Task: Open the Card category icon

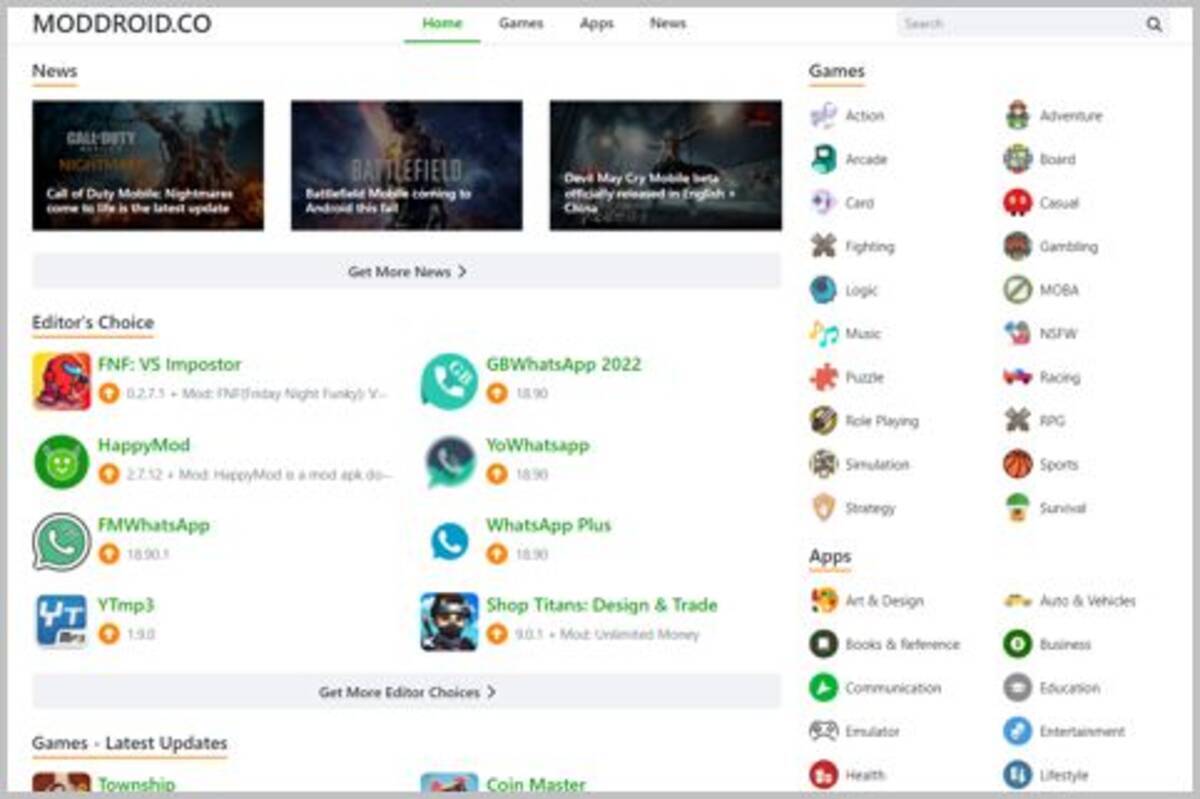Action: 823,203
